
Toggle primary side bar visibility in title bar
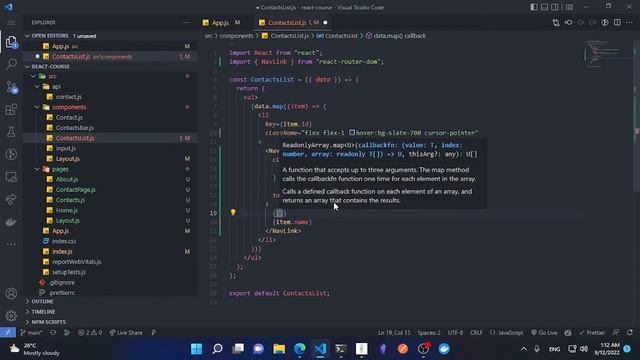[x=534, y=7]
